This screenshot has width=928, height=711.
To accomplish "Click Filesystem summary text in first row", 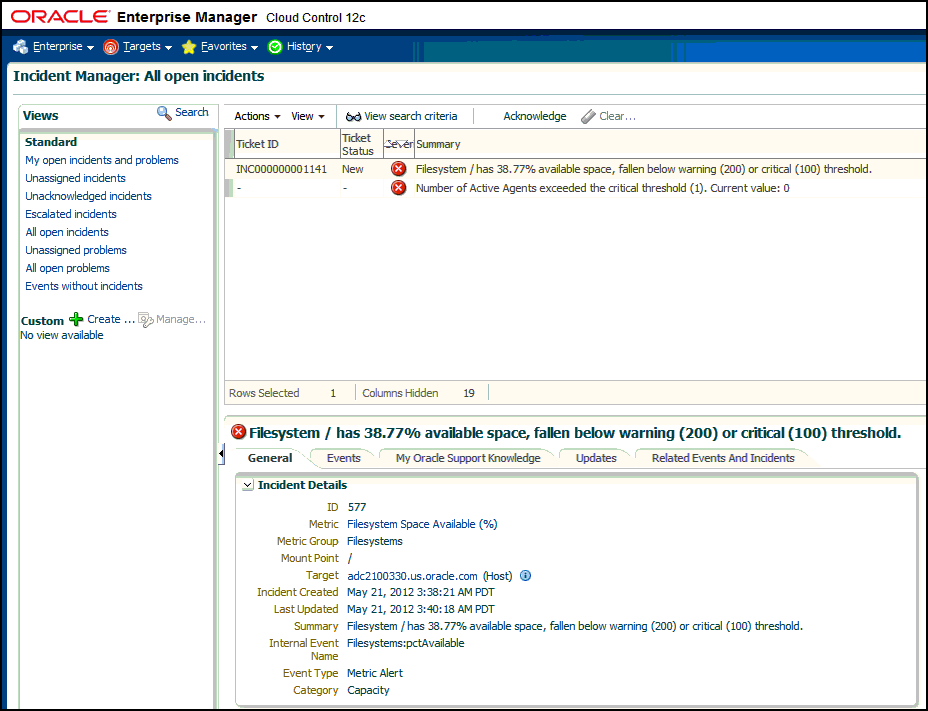I will click(x=644, y=169).
